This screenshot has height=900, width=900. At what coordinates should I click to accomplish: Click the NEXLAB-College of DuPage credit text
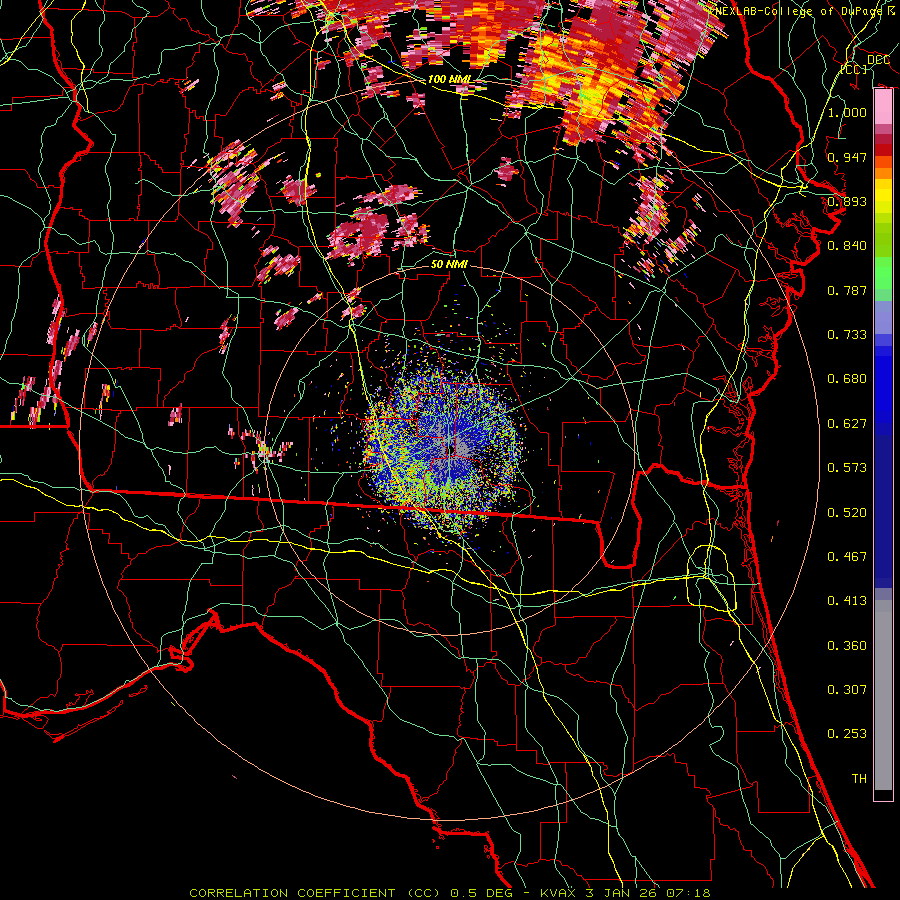pos(798,11)
